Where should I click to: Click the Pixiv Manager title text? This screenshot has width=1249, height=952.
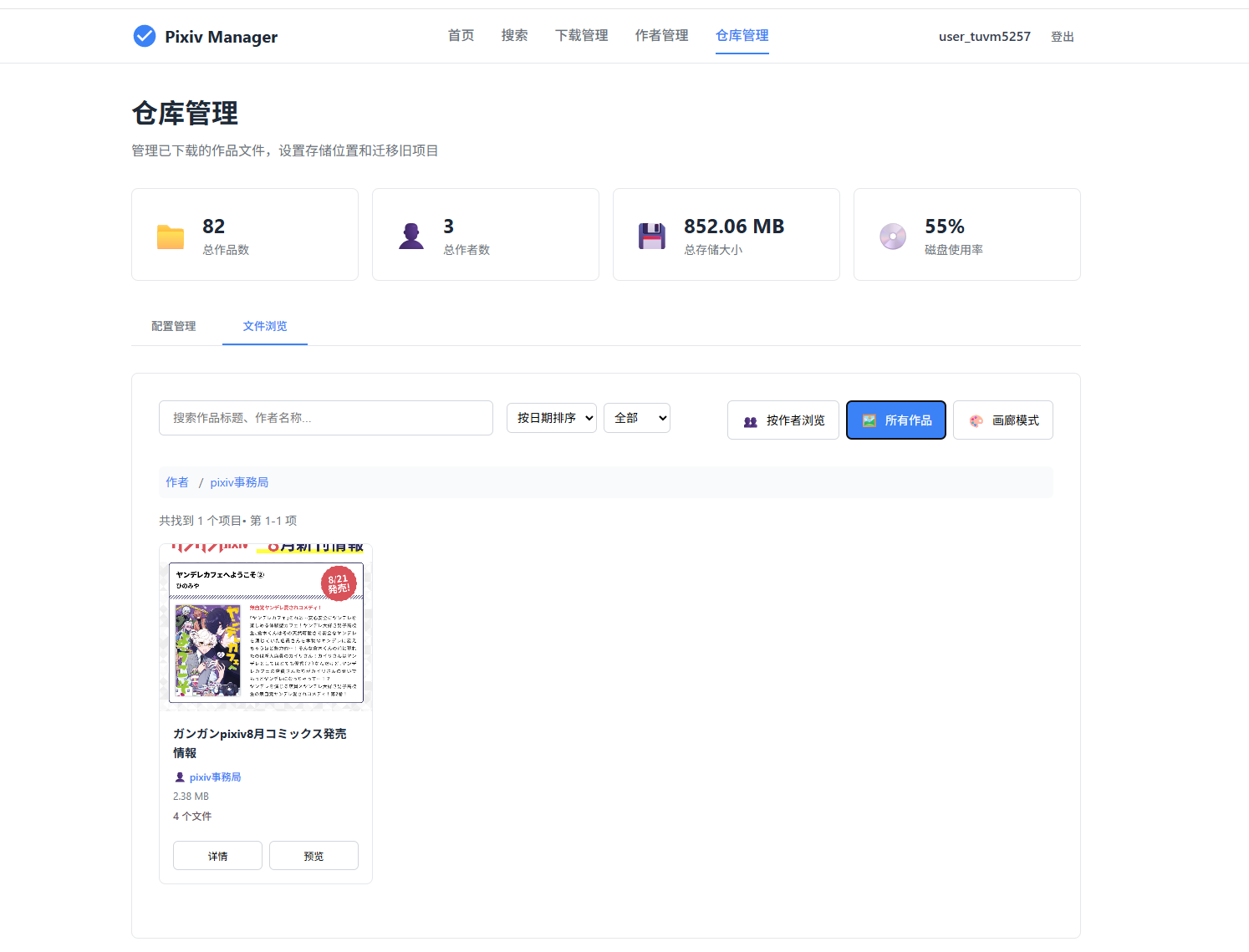tap(221, 37)
